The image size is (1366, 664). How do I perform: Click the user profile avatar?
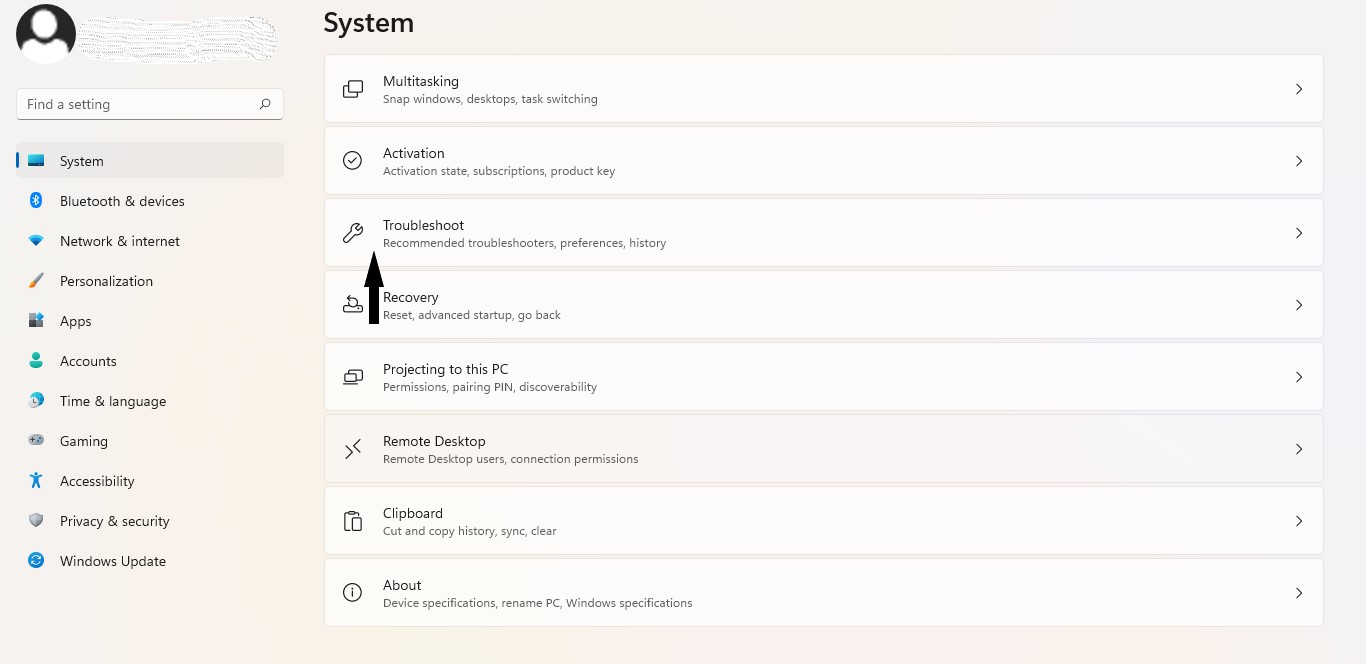tap(46, 34)
